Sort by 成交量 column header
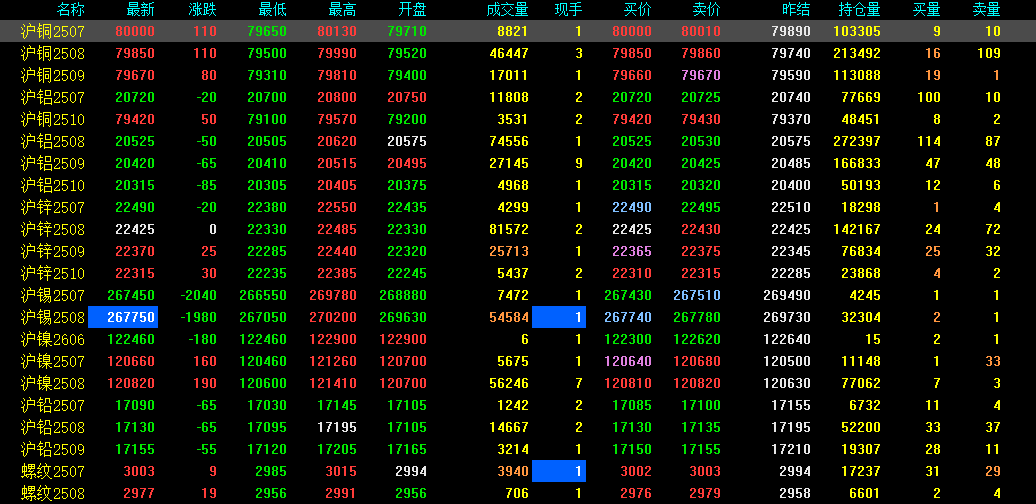Screen dimensions: 1036x504 507,9
